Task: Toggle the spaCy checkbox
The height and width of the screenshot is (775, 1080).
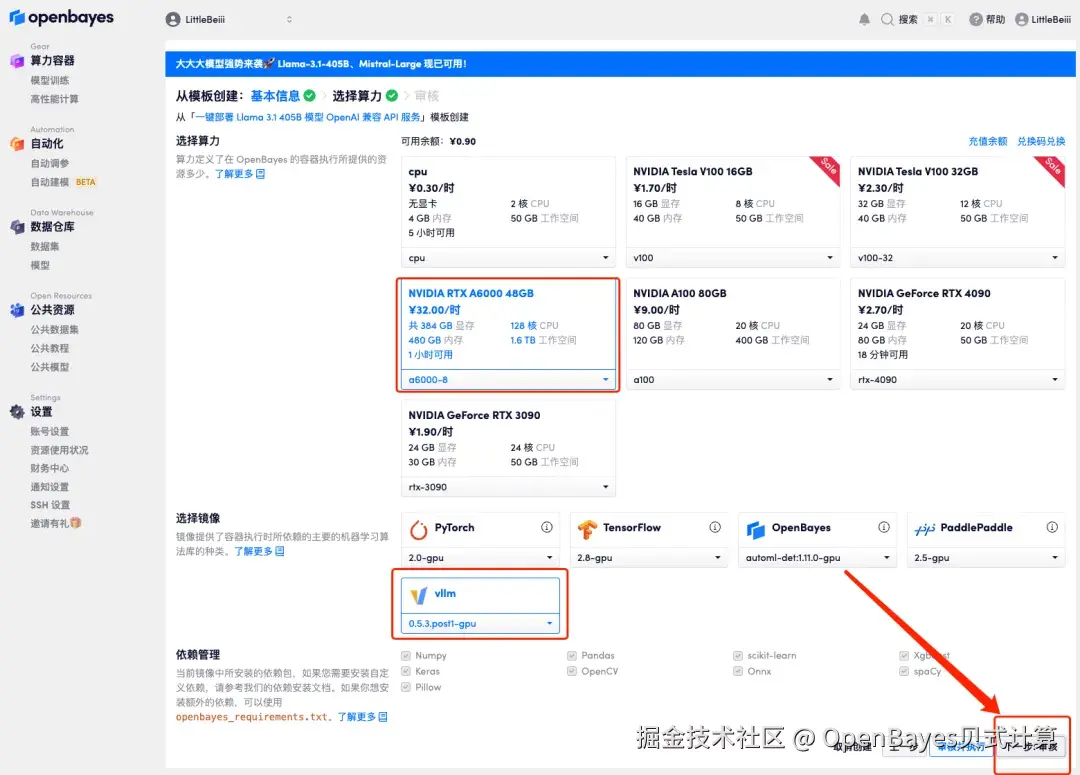Action: [x=904, y=671]
